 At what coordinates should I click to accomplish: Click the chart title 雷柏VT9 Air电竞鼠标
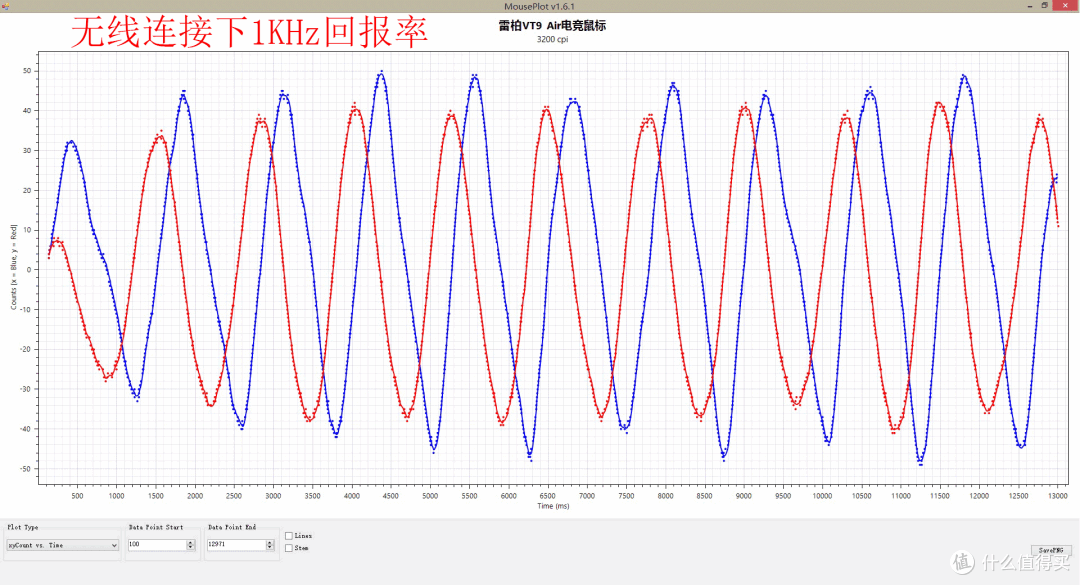pos(552,26)
